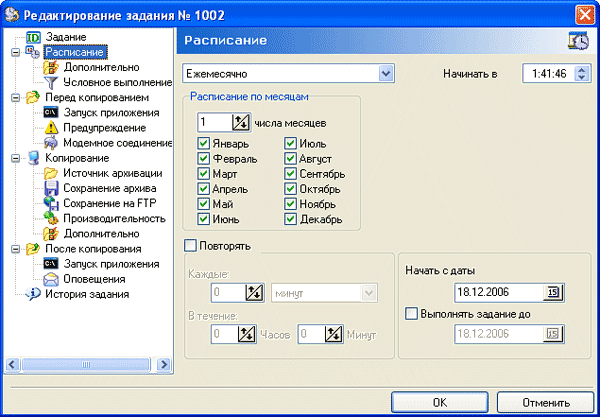Open calendar picker for Начать с даты

[x=553, y=293]
